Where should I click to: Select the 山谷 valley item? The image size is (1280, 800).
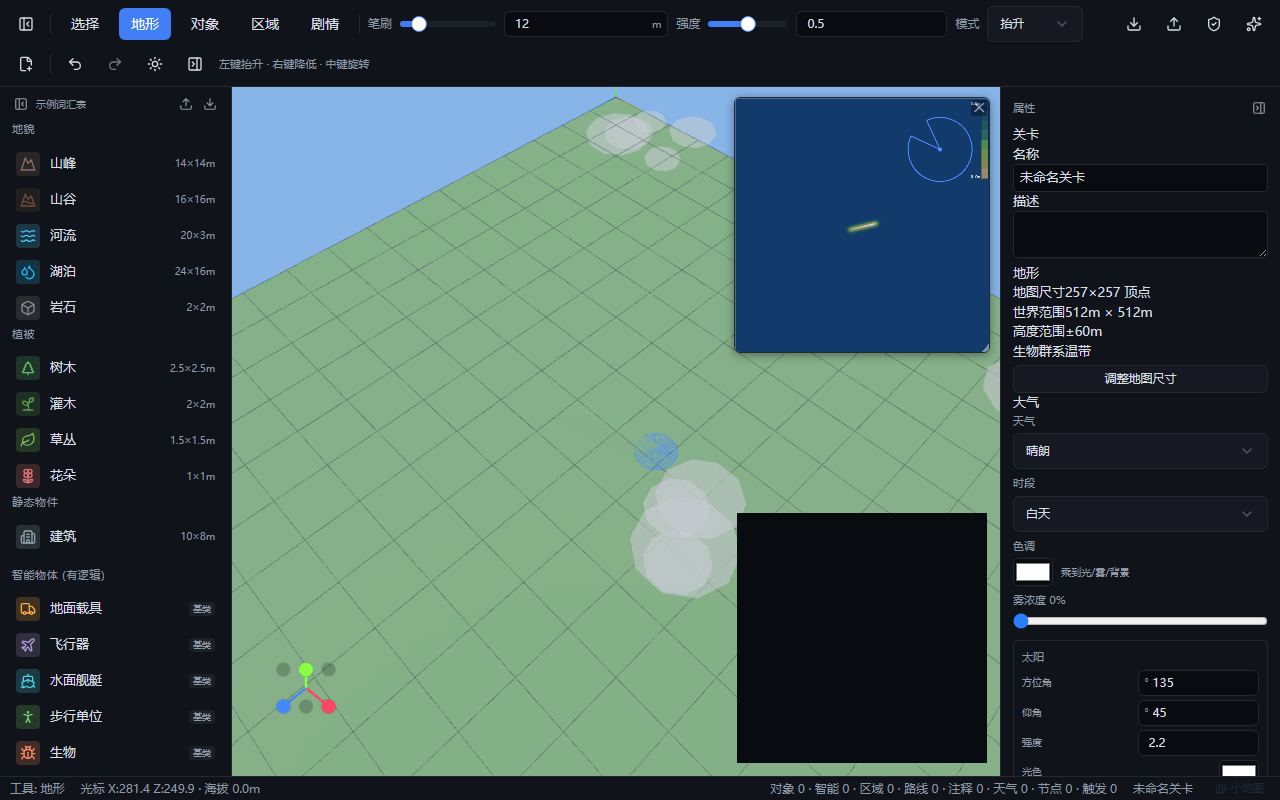pyautogui.click(x=116, y=199)
